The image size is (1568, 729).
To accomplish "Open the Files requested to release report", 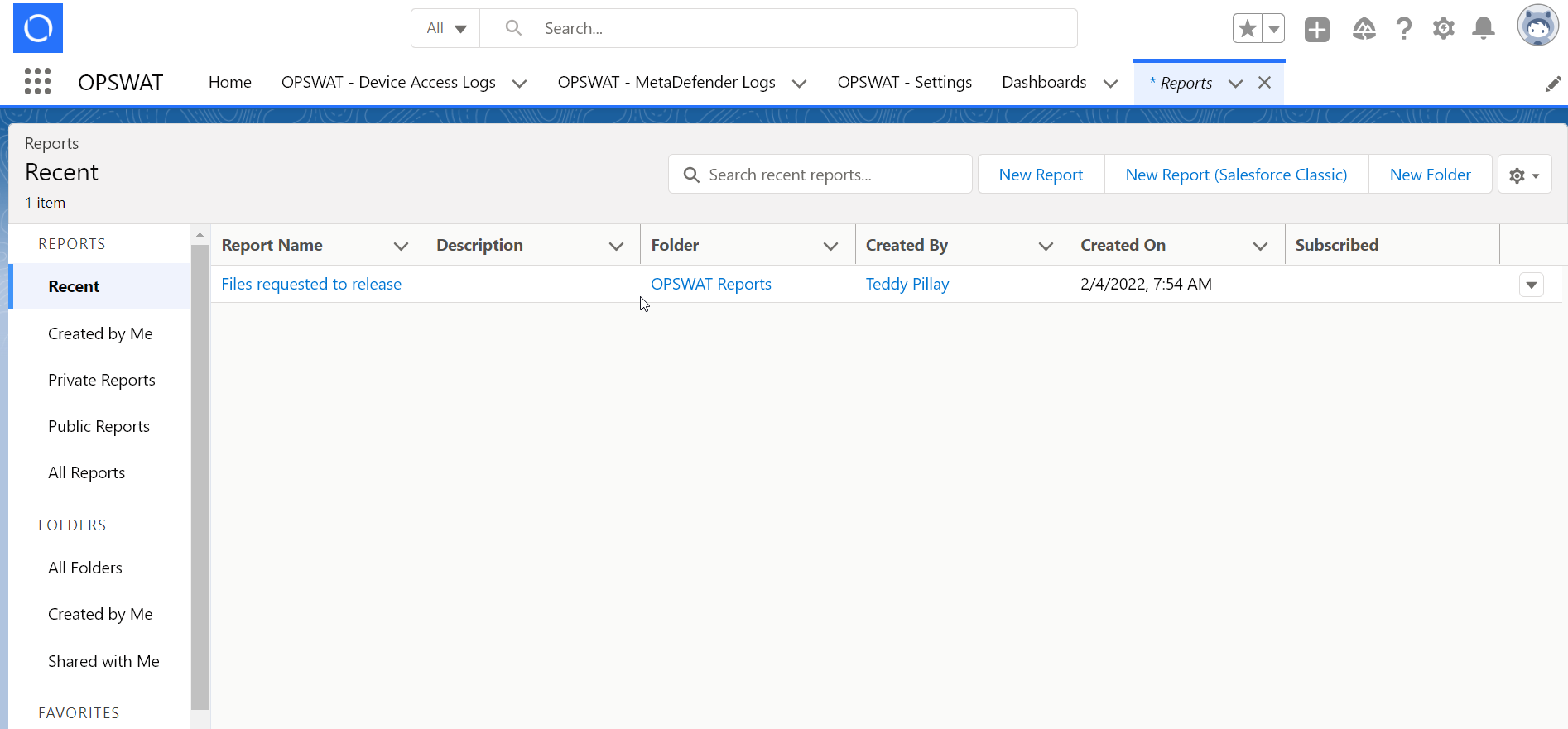I will click(x=311, y=284).
